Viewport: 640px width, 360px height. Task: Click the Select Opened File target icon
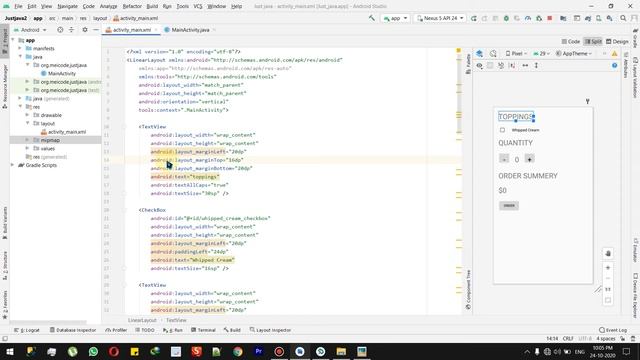(60, 30)
